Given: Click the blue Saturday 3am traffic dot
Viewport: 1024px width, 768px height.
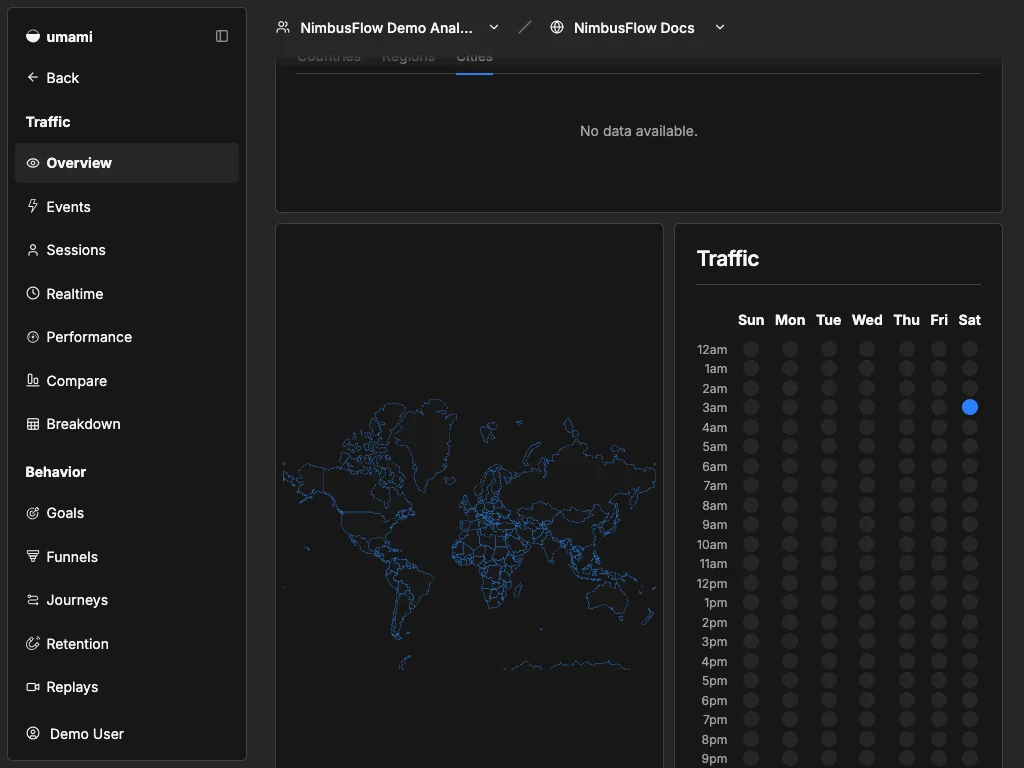Looking at the screenshot, I should [x=970, y=407].
